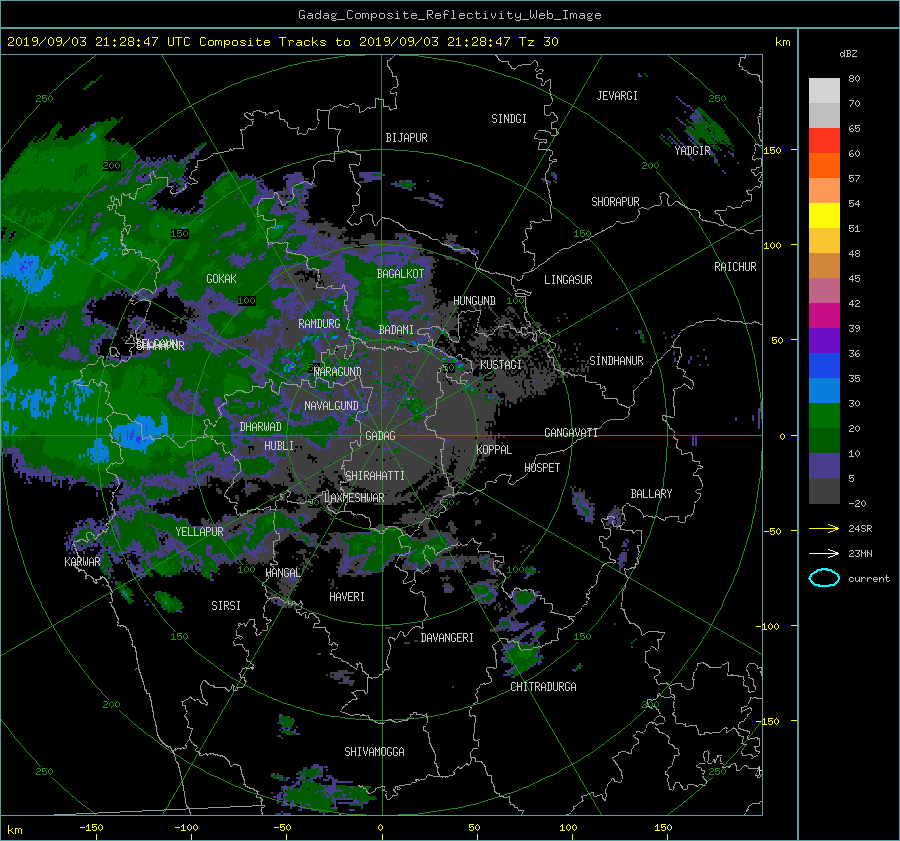Click the magenta 39 dBZ swatch
Image resolution: width=900 pixels, height=841 pixels.
coord(824,316)
